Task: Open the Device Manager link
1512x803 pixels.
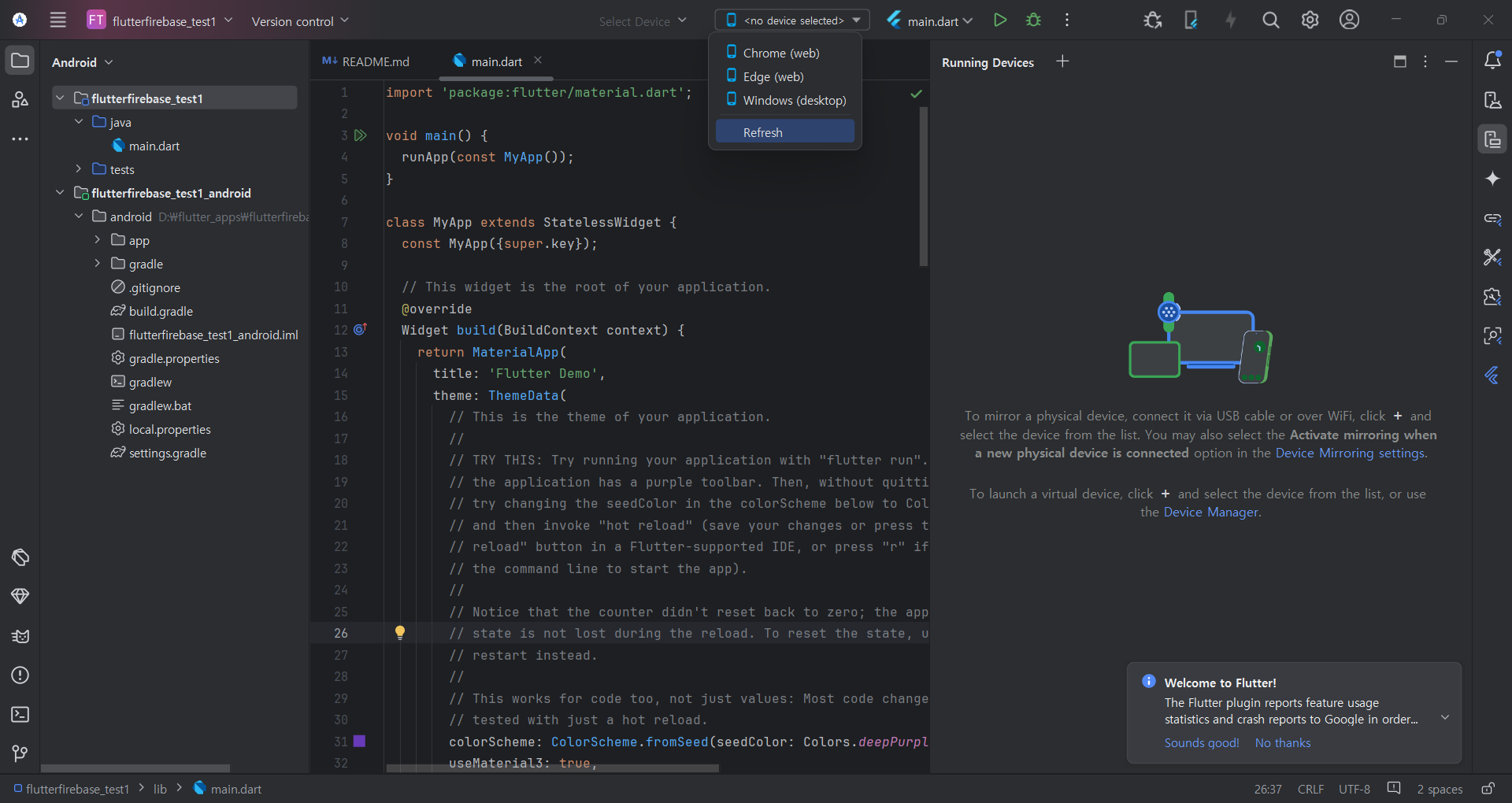Action: pos(1211,513)
